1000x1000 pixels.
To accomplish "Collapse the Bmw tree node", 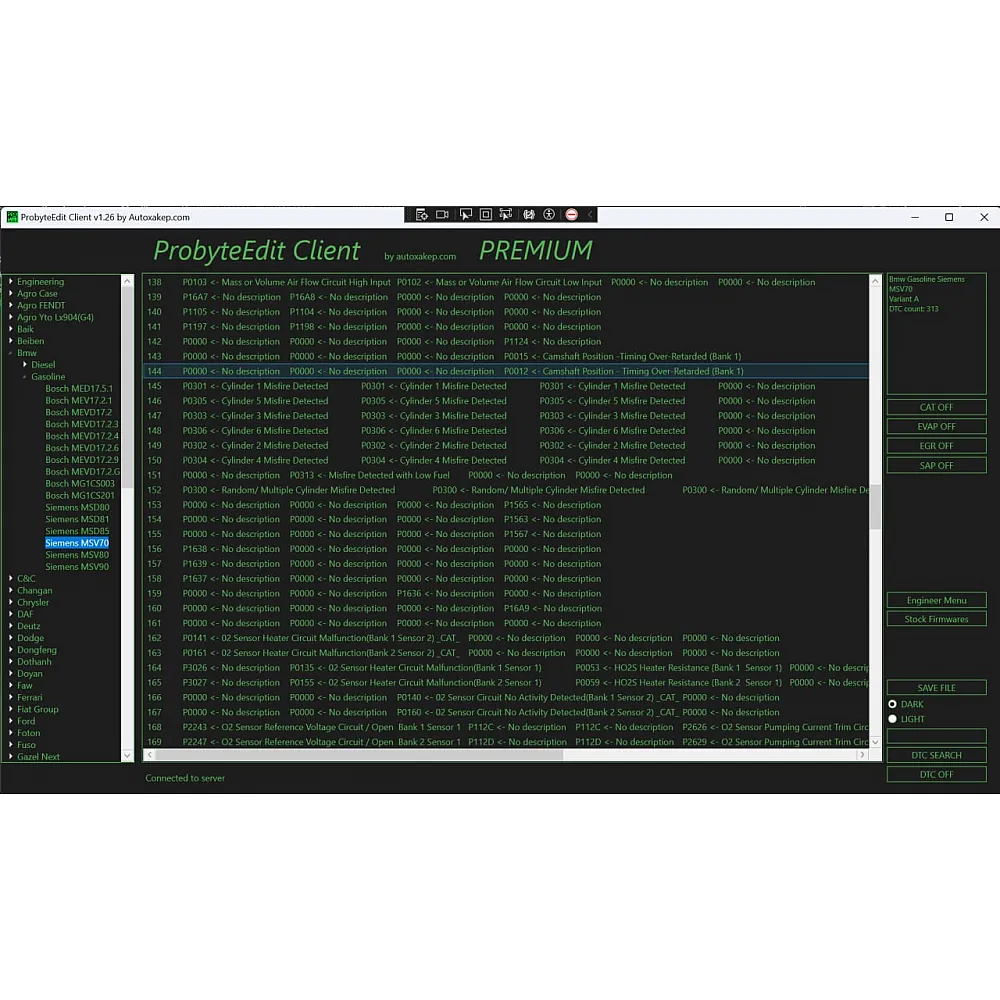I will (11, 353).
